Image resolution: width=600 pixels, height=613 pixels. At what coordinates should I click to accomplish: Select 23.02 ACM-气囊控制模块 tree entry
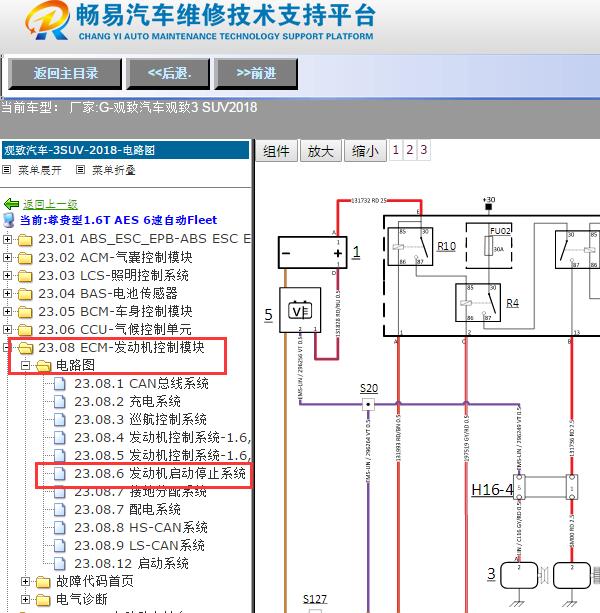coord(115,257)
